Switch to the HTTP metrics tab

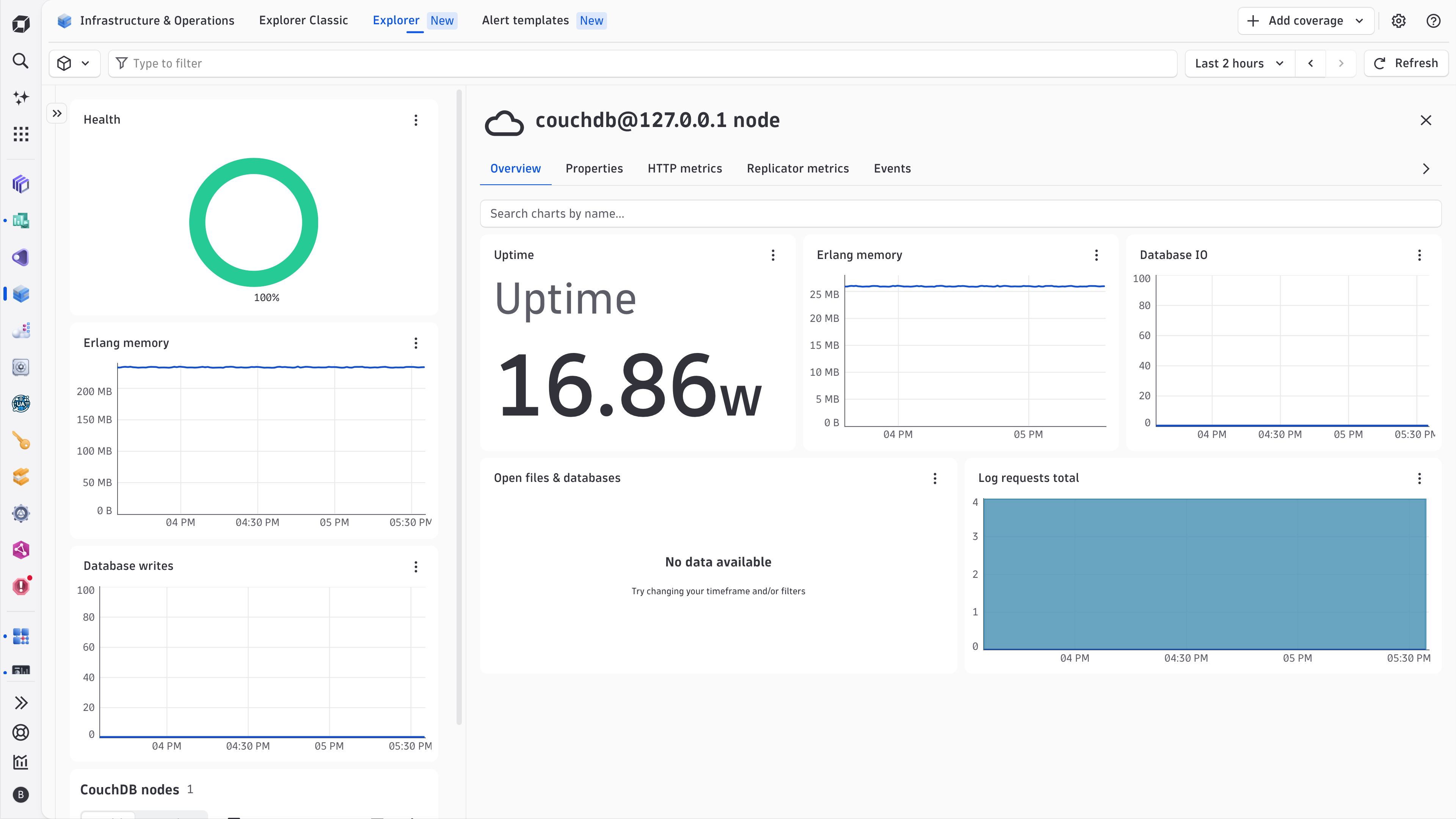coord(684,169)
